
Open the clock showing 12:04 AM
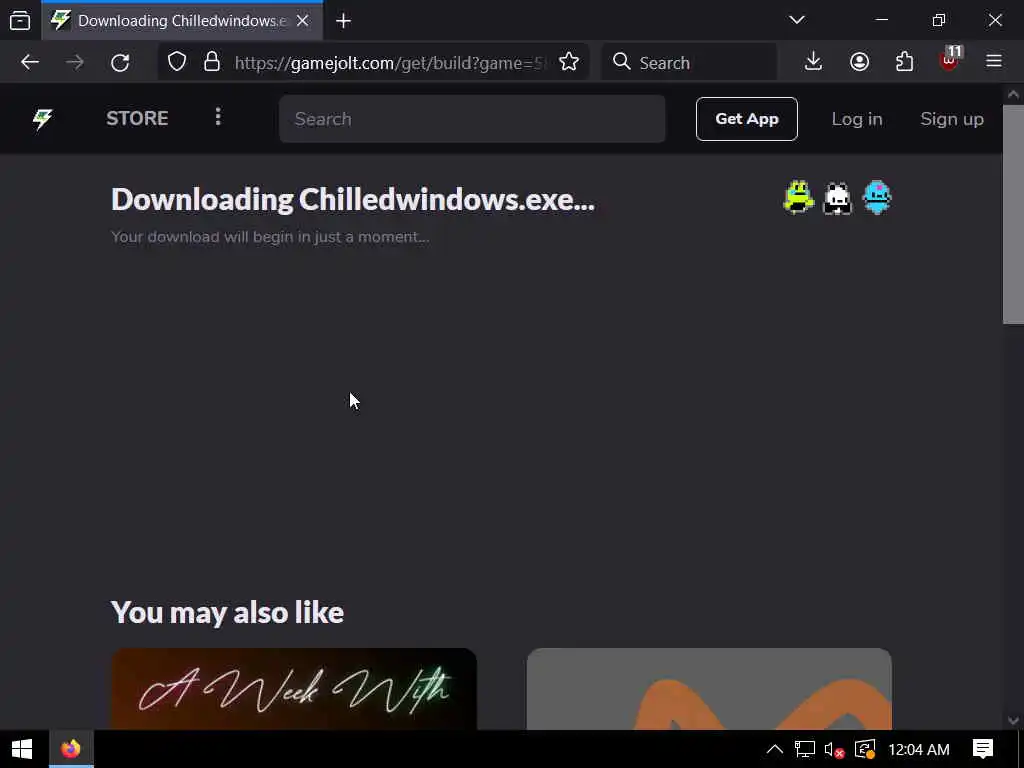tap(919, 749)
